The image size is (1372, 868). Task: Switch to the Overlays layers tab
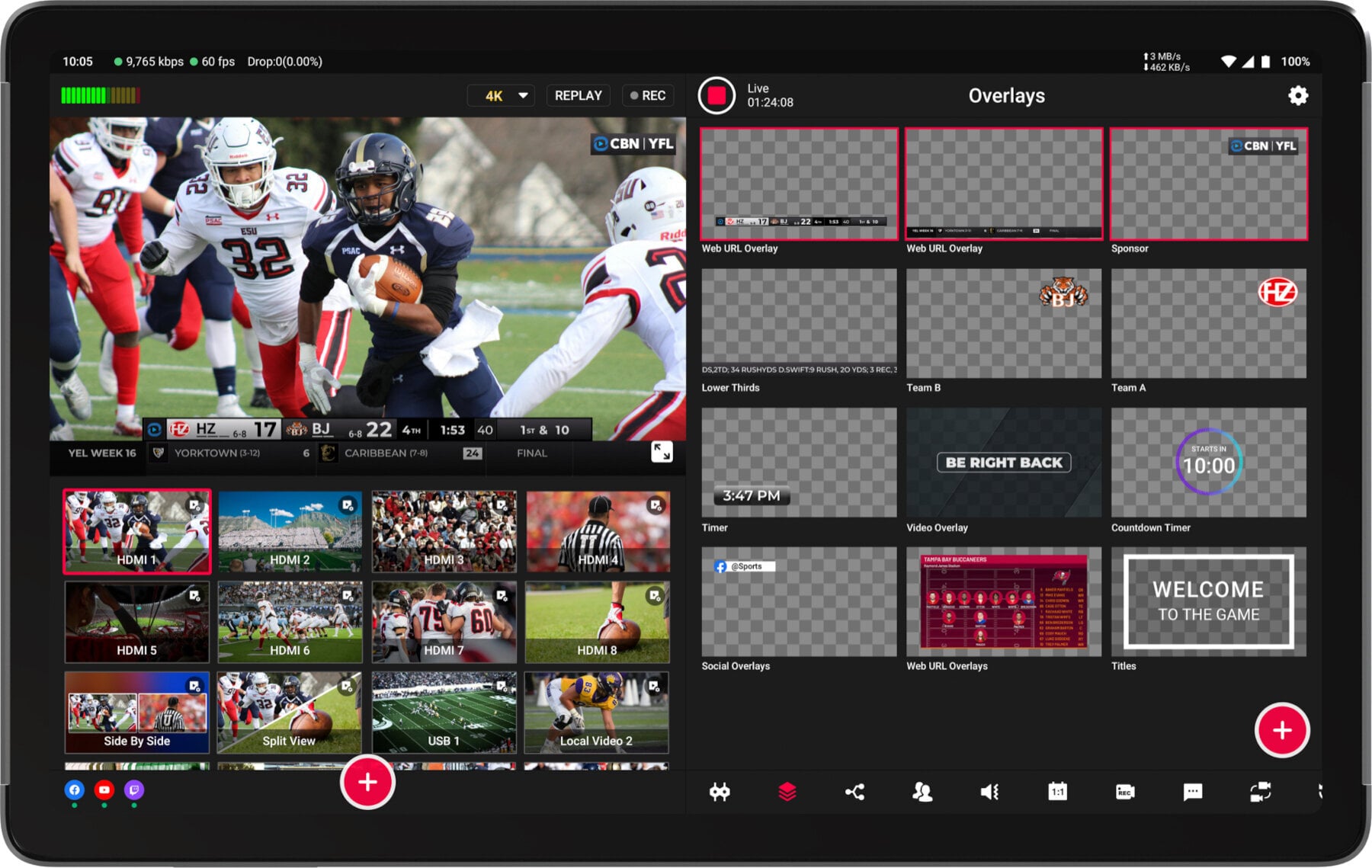coord(787,792)
